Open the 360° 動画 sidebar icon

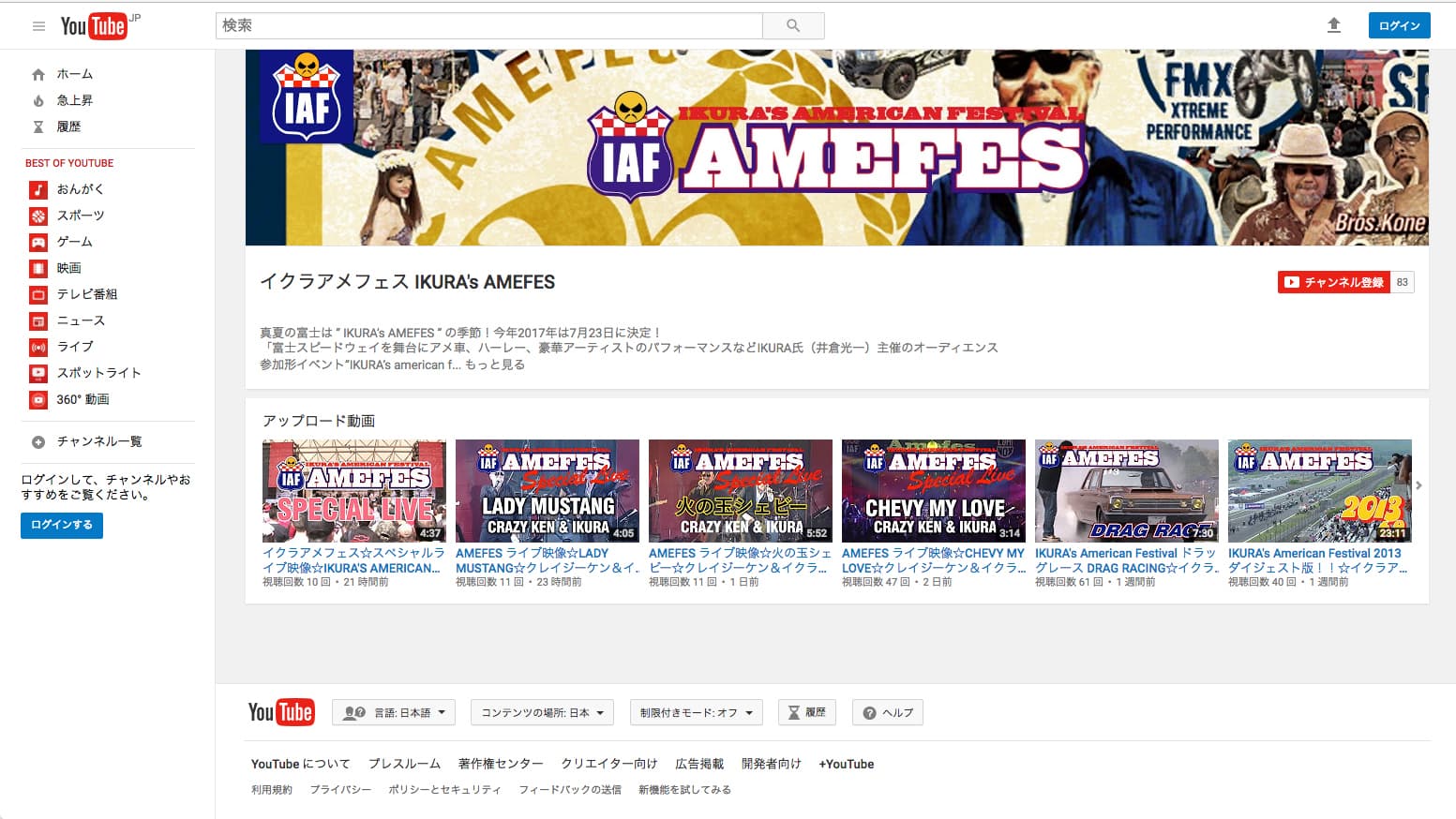tap(38, 399)
